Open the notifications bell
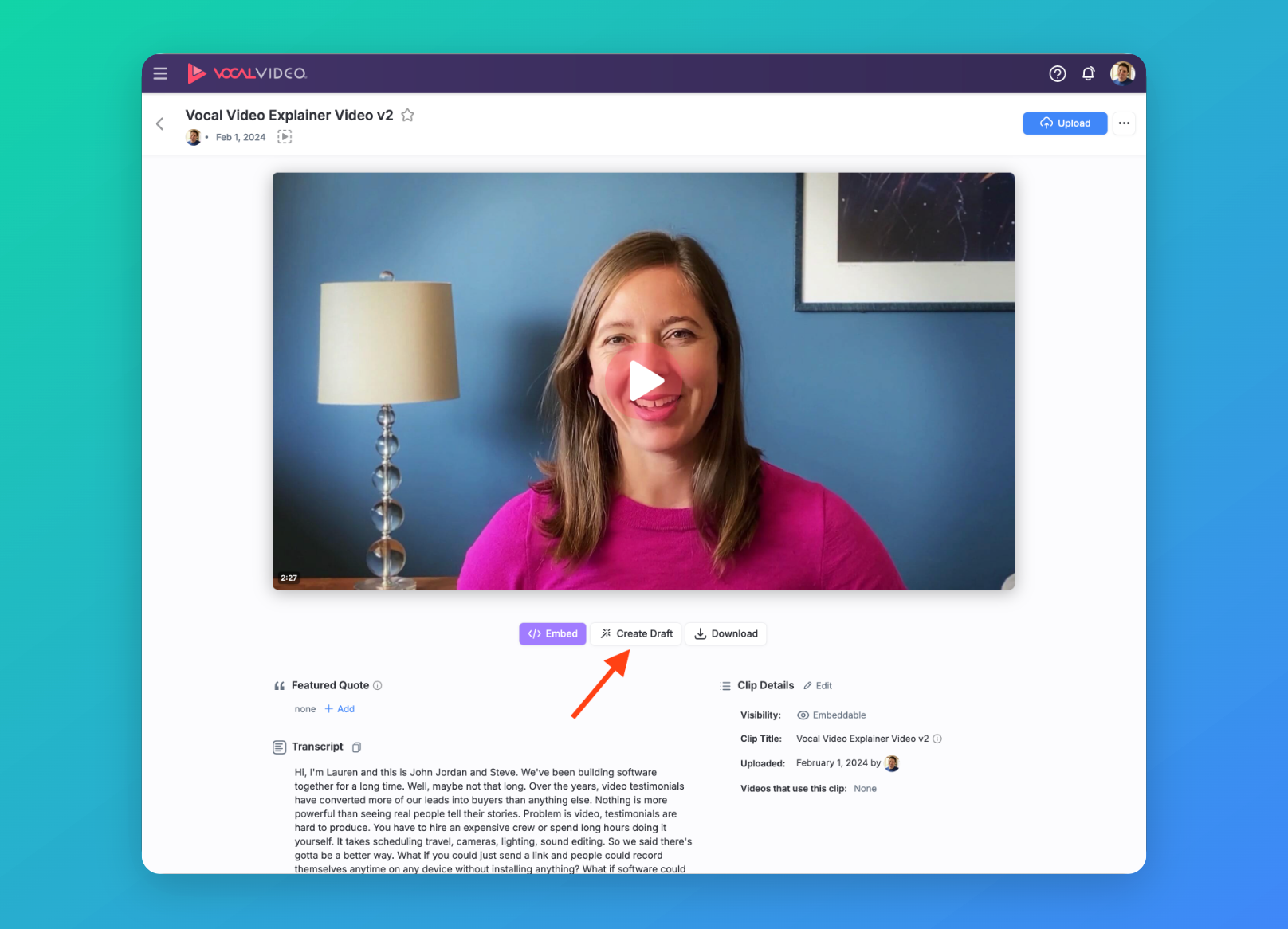The image size is (1288, 929). pyautogui.click(x=1088, y=73)
